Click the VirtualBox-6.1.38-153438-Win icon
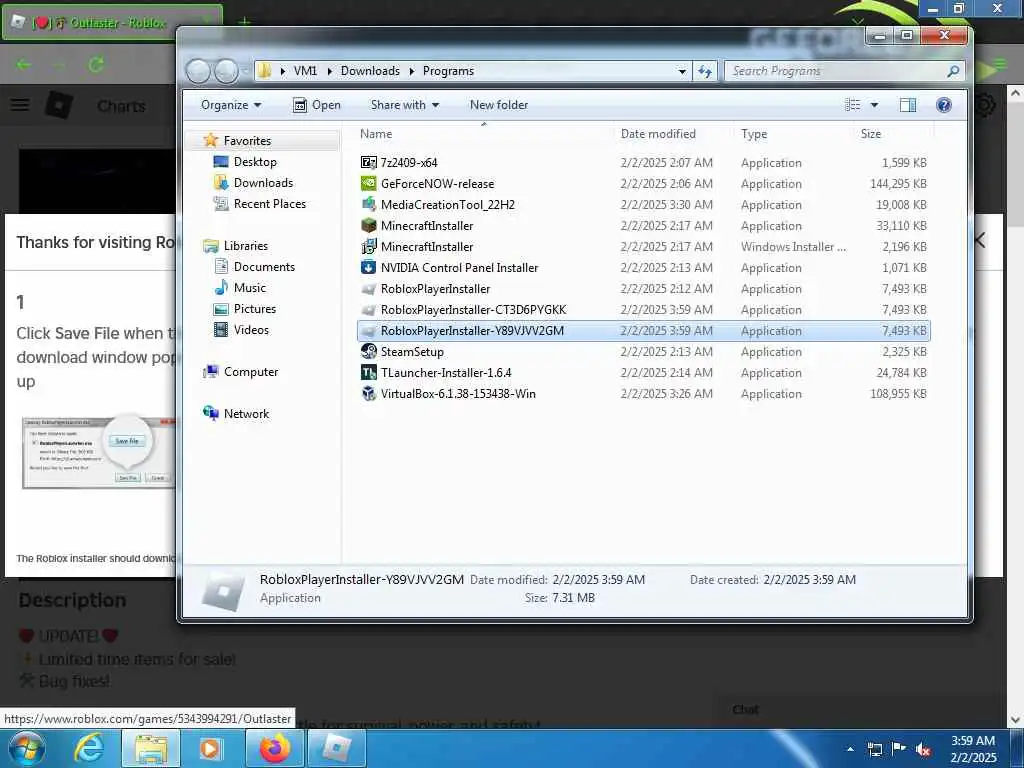Screen dimensions: 1024x768 pos(368,393)
